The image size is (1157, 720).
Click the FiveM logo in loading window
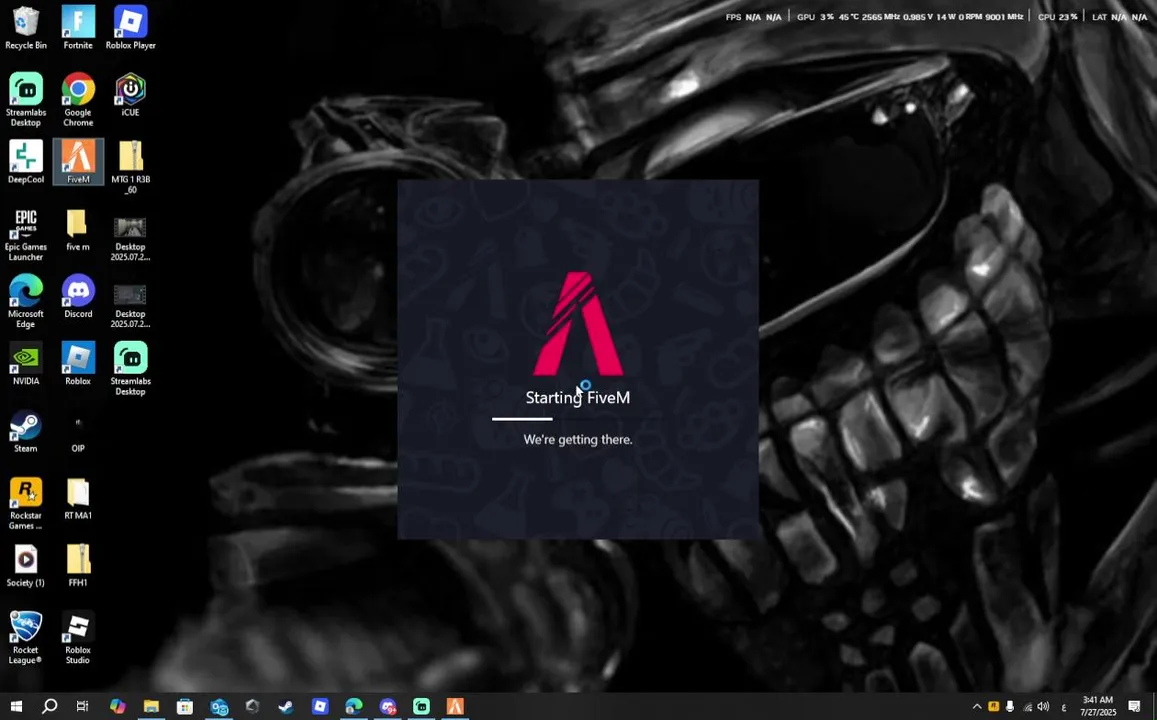click(578, 323)
